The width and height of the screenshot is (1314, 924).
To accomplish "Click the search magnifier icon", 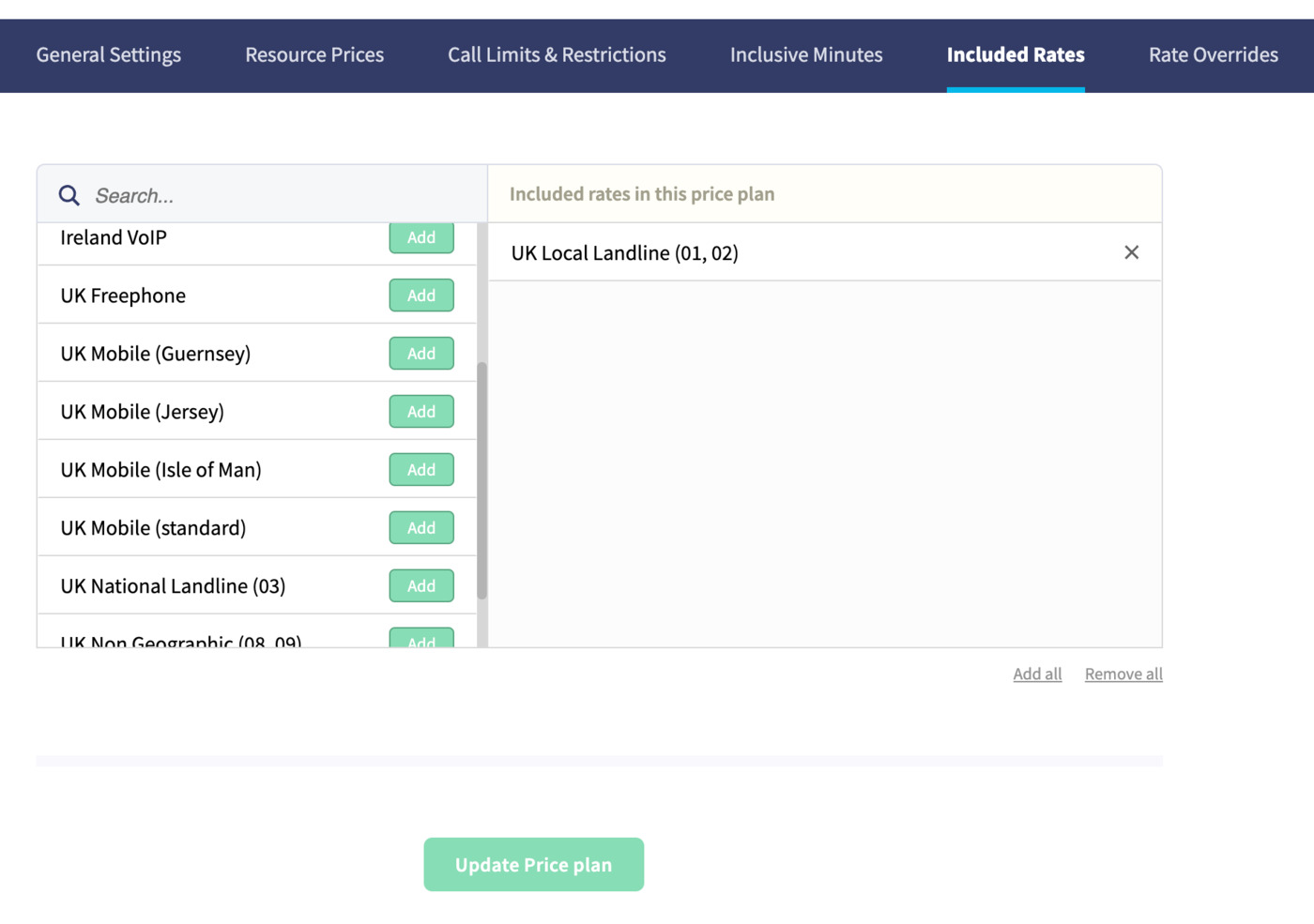I will [x=69, y=195].
